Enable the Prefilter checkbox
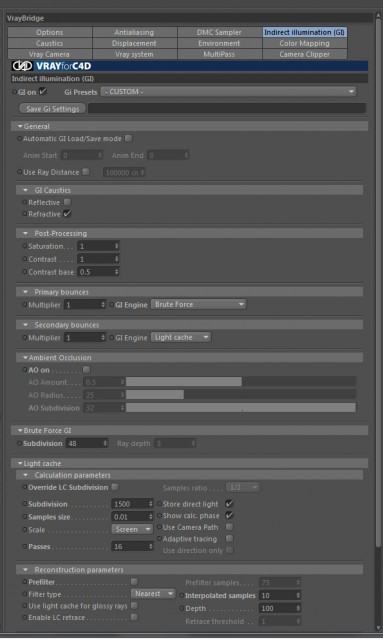This screenshot has width=383, height=640. click(134, 581)
